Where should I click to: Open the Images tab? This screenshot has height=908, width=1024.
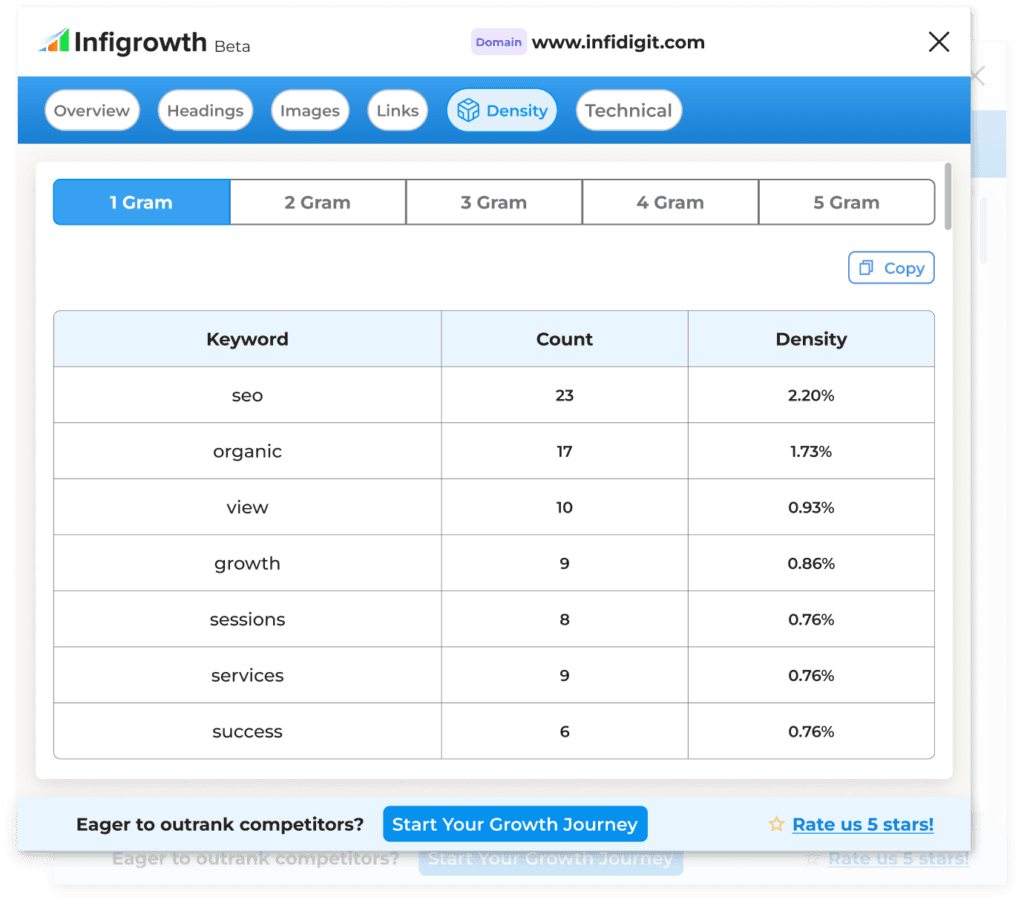(310, 111)
